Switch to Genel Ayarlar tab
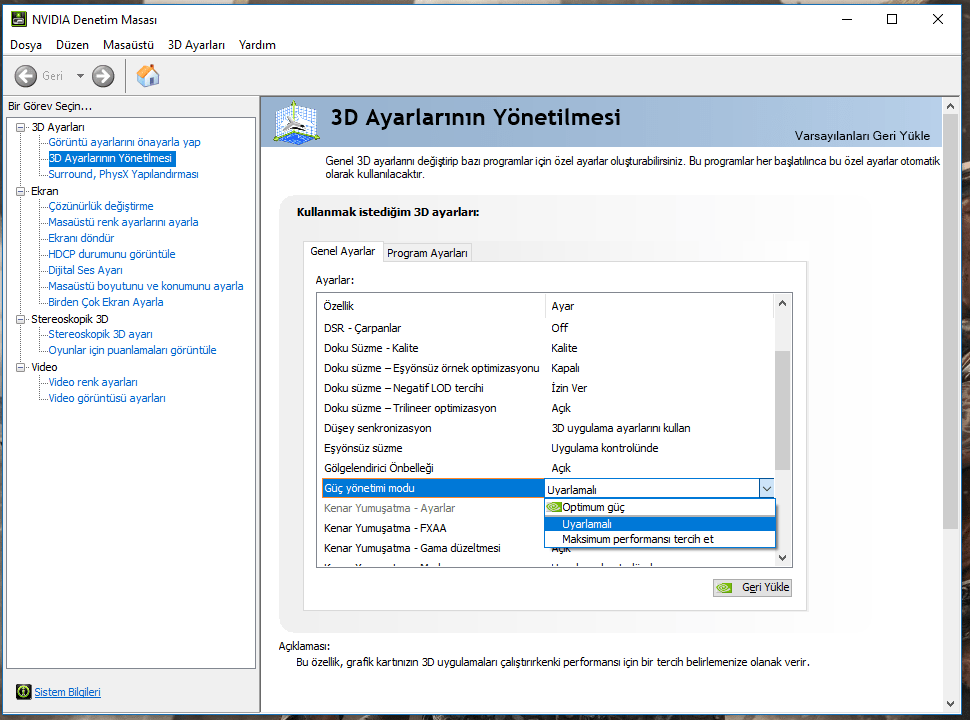This screenshot has width=970, height=720. coord(343,251)
